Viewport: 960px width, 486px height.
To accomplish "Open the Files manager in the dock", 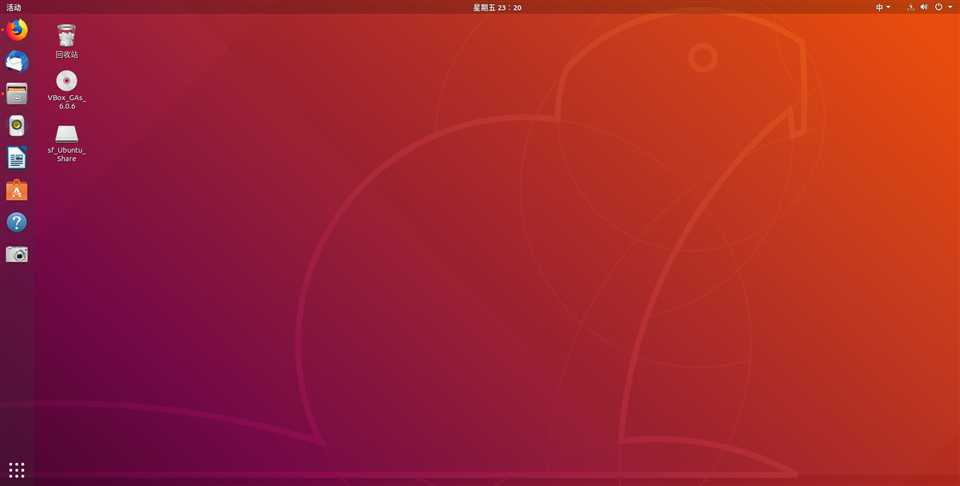I will point(17,94).
